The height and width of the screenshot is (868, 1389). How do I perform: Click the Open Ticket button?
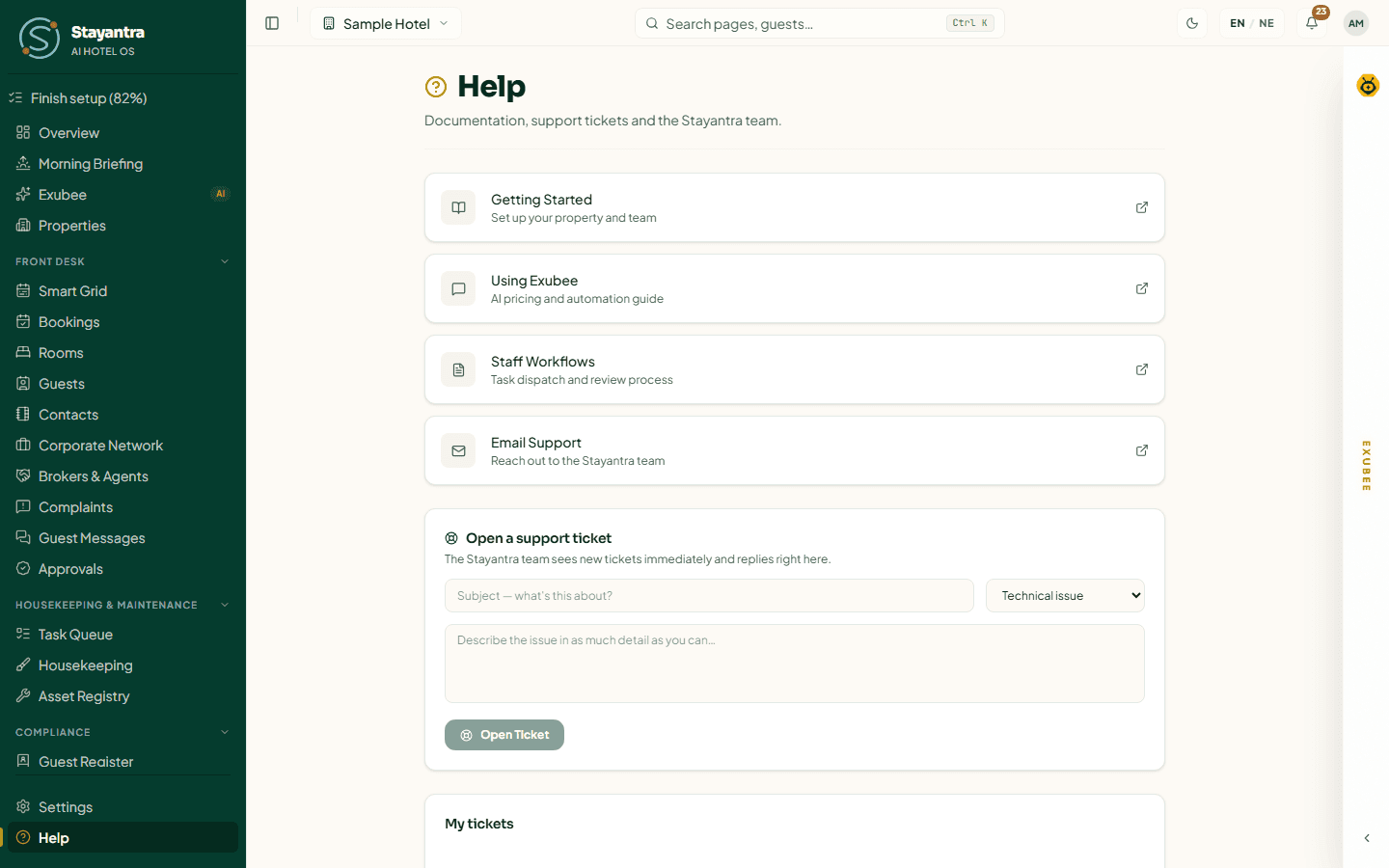point(504,735)
